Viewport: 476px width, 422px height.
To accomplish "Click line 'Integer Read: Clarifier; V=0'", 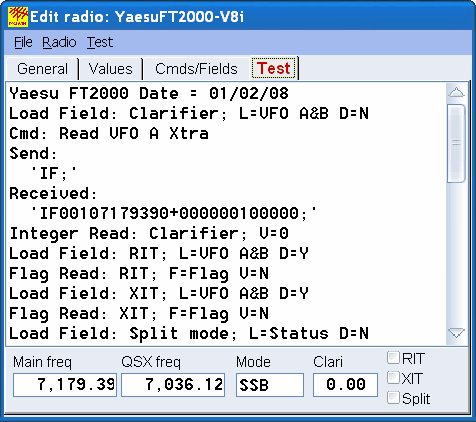I will click(149, 234).
